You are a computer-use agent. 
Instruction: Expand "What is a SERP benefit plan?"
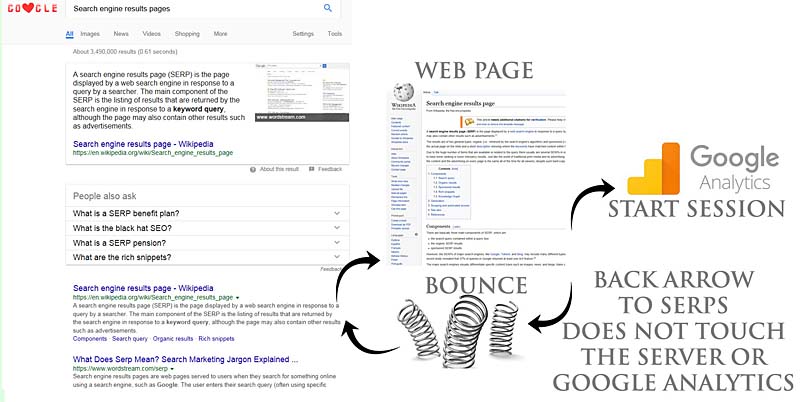click(x=207, y=213)
